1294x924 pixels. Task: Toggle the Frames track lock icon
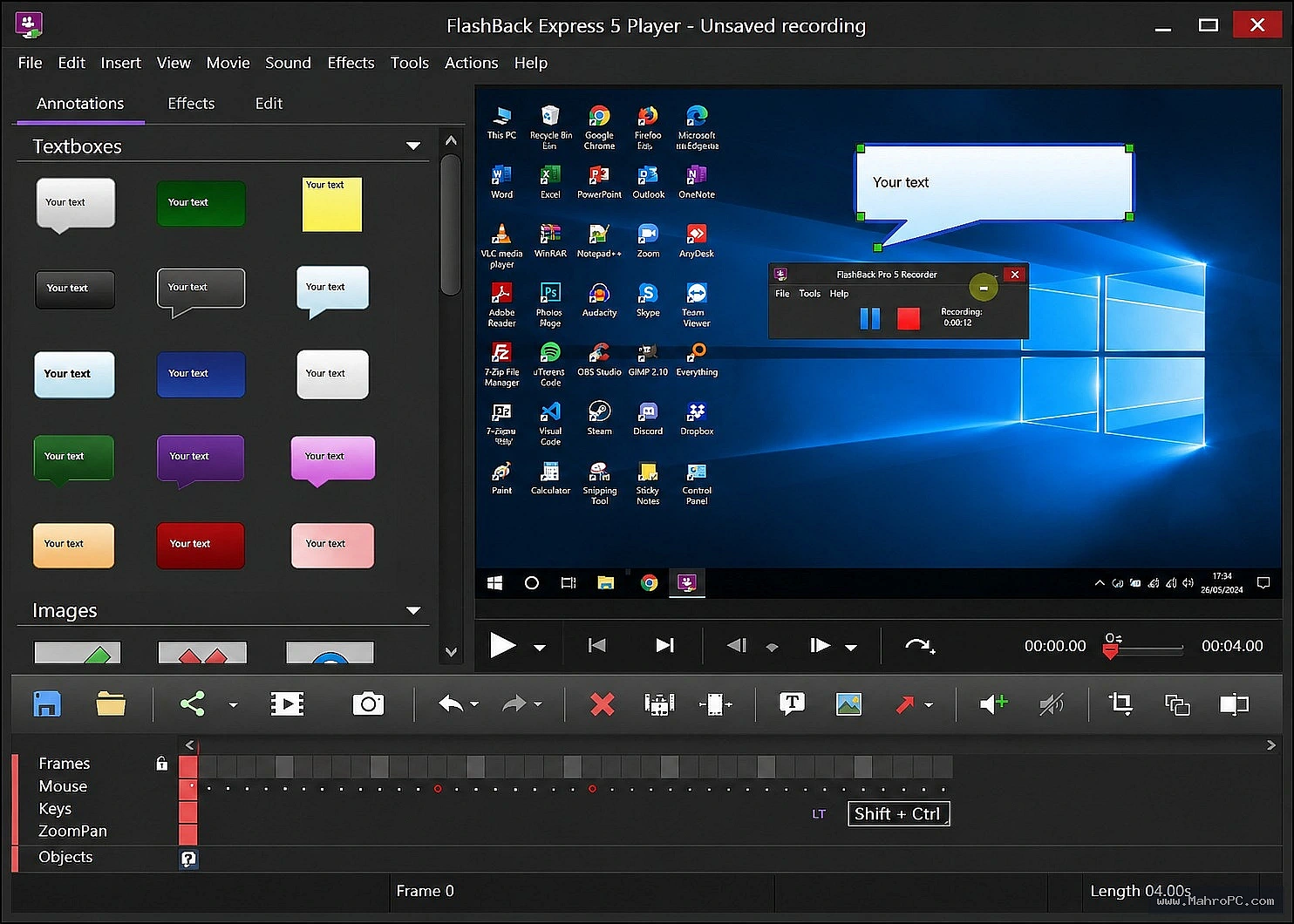click(x=161, y=764)
